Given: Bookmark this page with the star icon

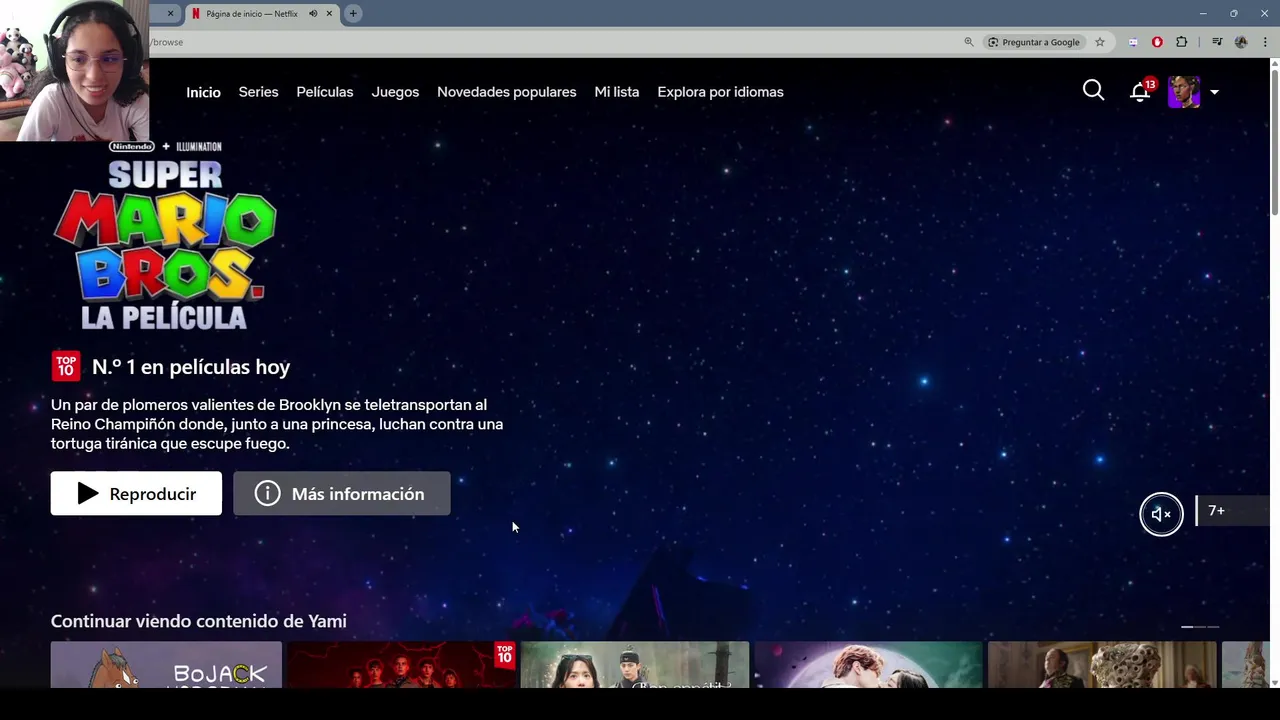Looking at the screenshot, I should click(1100, 42).
